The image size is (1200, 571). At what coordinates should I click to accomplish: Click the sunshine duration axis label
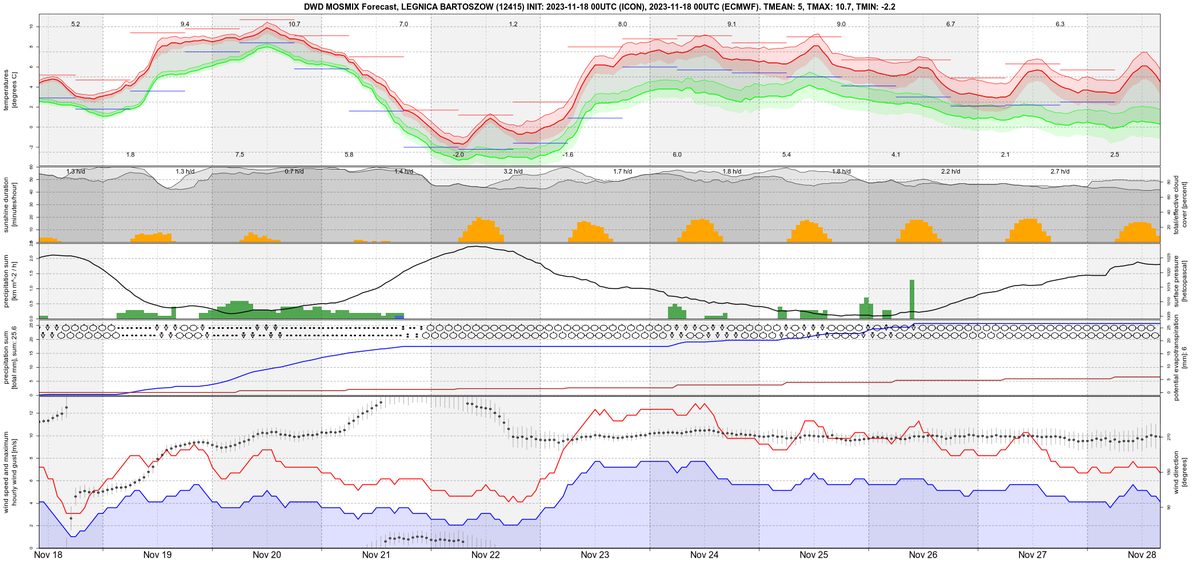click(x=12, y=206)
